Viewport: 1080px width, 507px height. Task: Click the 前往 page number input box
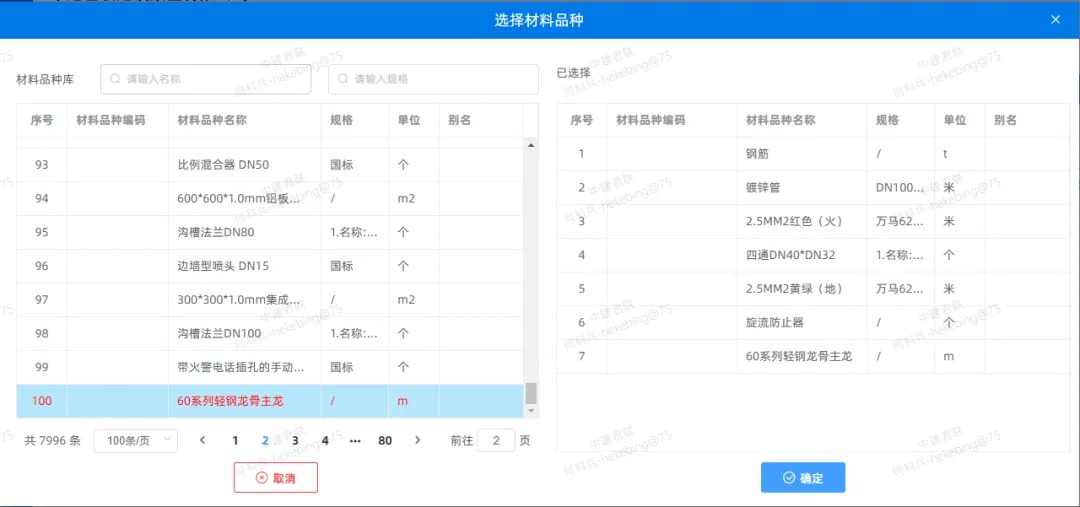pos(495,440)
